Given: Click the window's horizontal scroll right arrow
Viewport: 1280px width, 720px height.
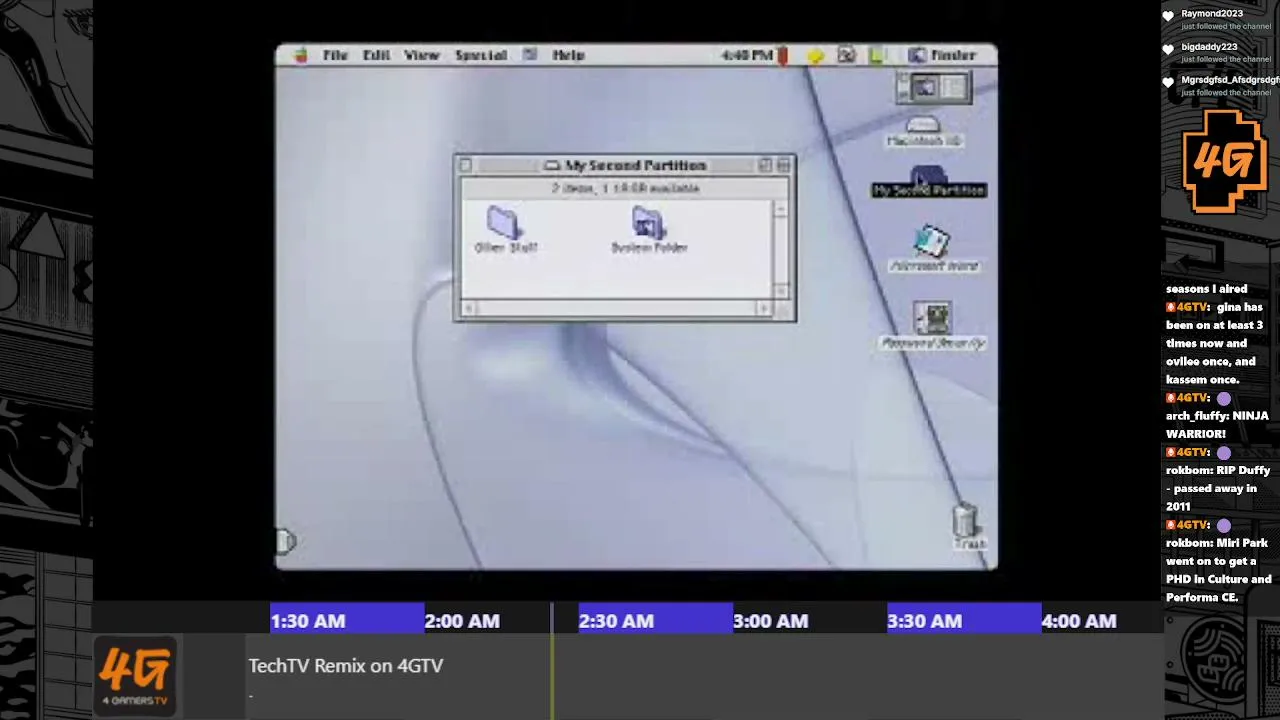Looking at the screenshot, I should [765, 308].
